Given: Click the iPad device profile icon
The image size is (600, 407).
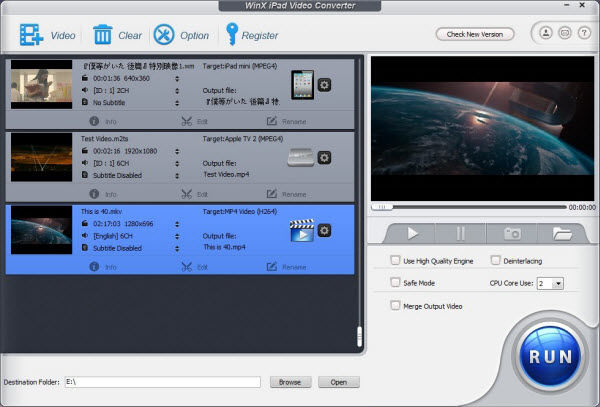Looking at the screenshot, I should 302,85.
